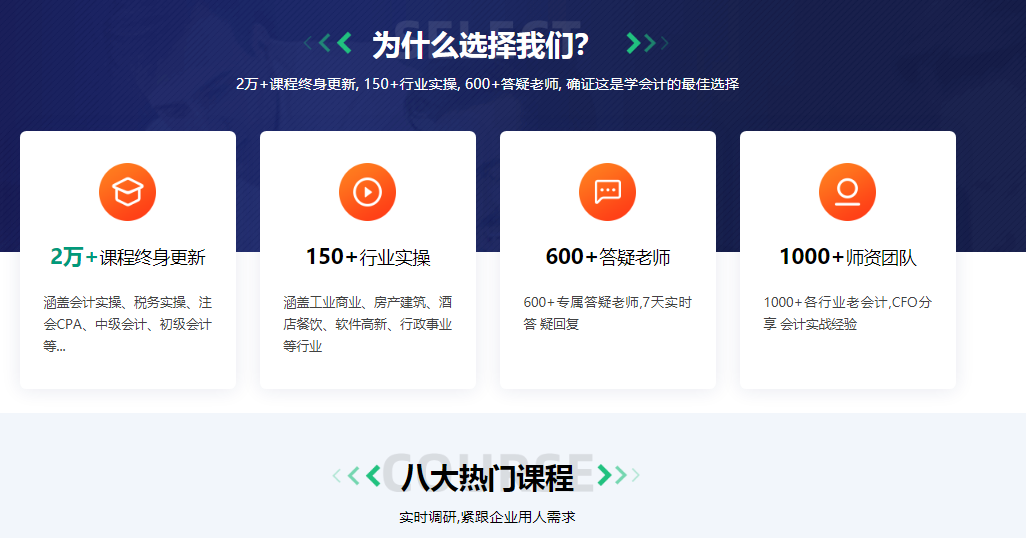Open the 150+行业实操 card title
1026x538 pixels.
click(x=368, y=257)
